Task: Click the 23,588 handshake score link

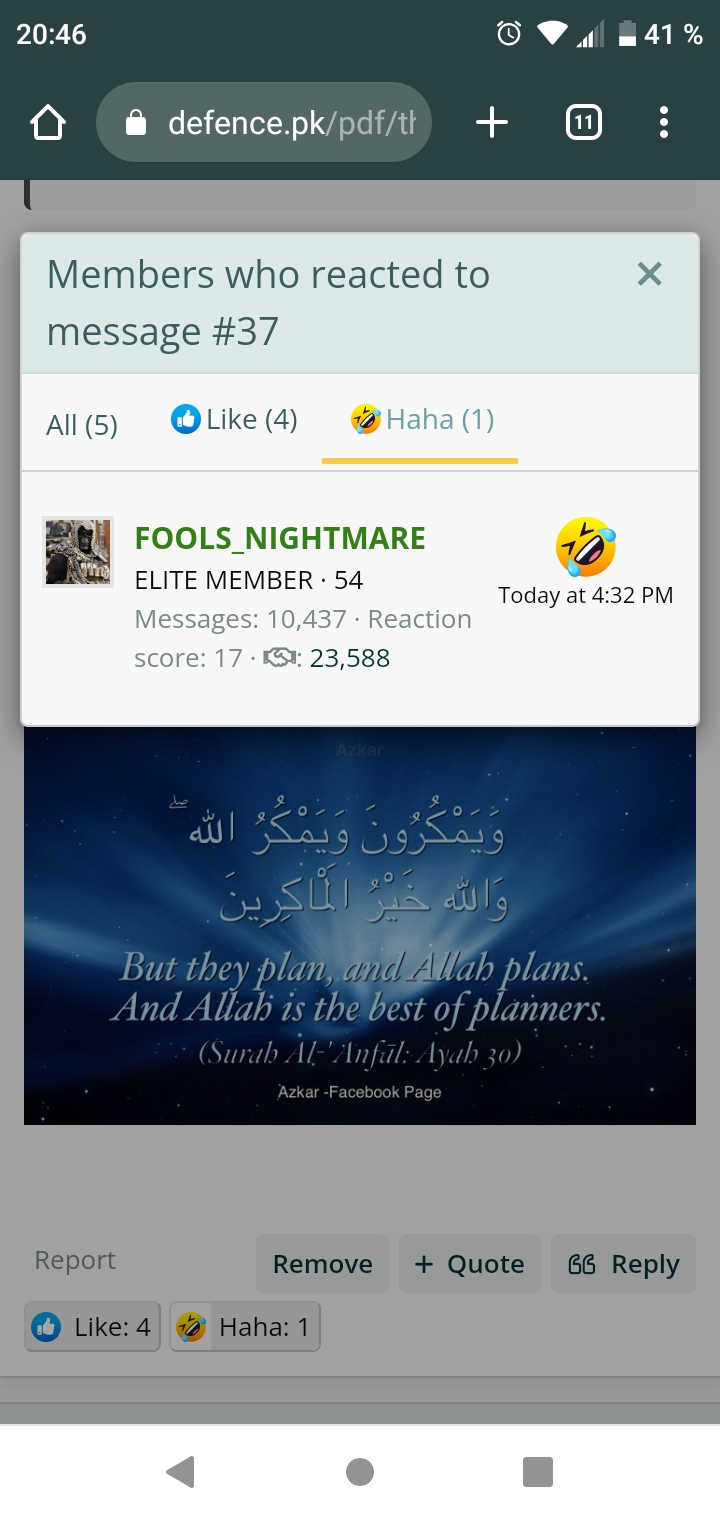Action: (350, 658)
